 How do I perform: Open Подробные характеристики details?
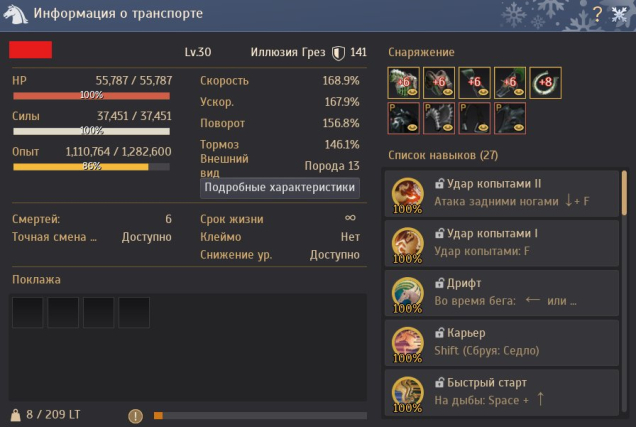click(x=280, y=188)
